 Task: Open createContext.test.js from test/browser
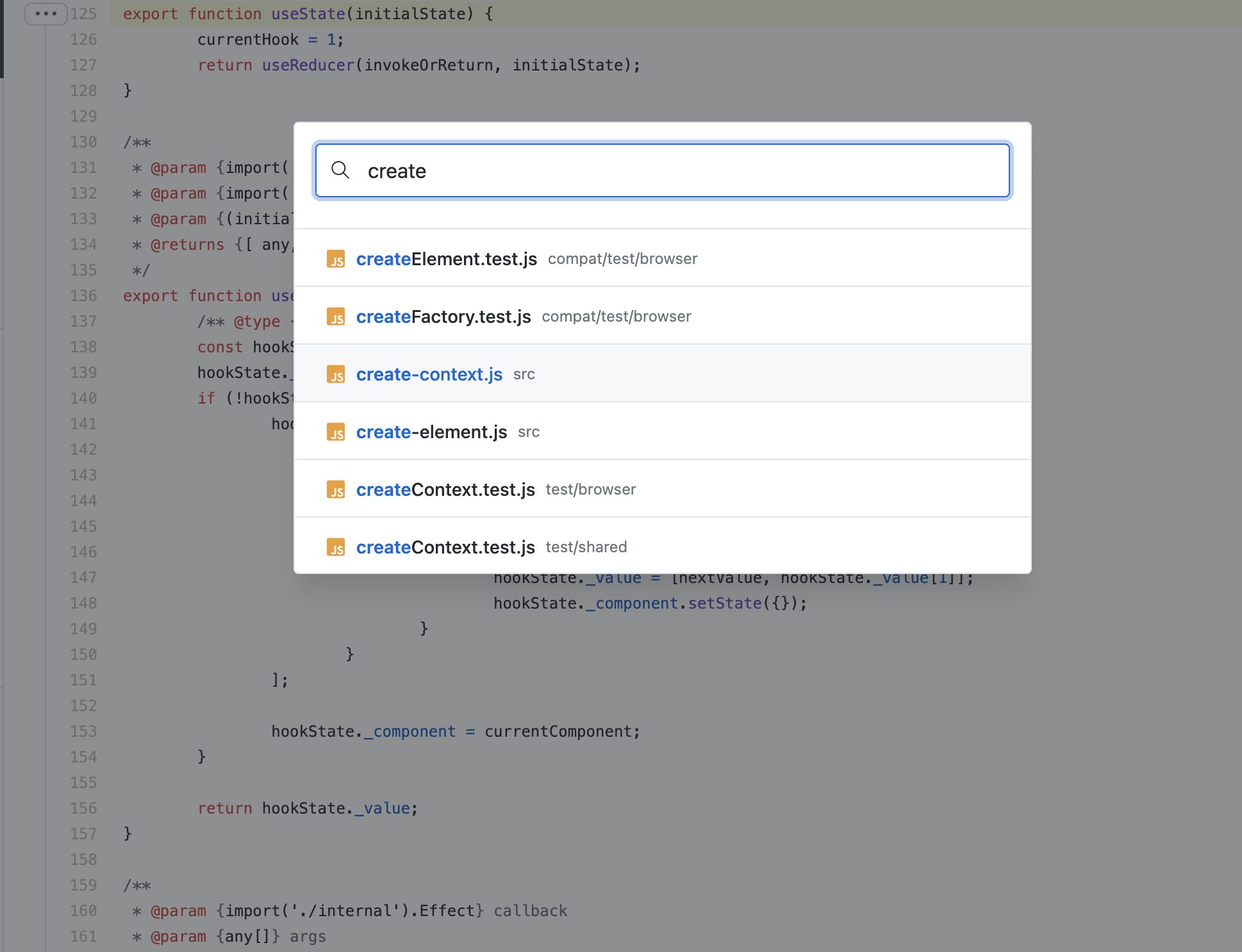click(445, 489)
